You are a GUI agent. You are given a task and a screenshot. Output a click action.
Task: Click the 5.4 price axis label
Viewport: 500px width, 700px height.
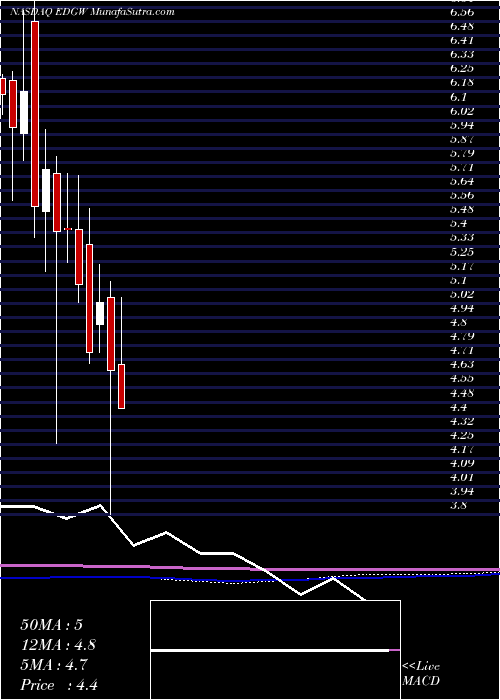coord(459,223)
